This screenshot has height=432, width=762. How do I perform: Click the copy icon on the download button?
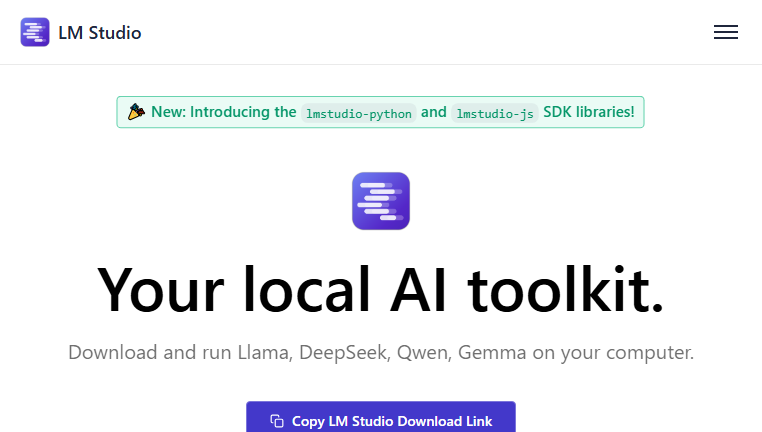[277, 421]
